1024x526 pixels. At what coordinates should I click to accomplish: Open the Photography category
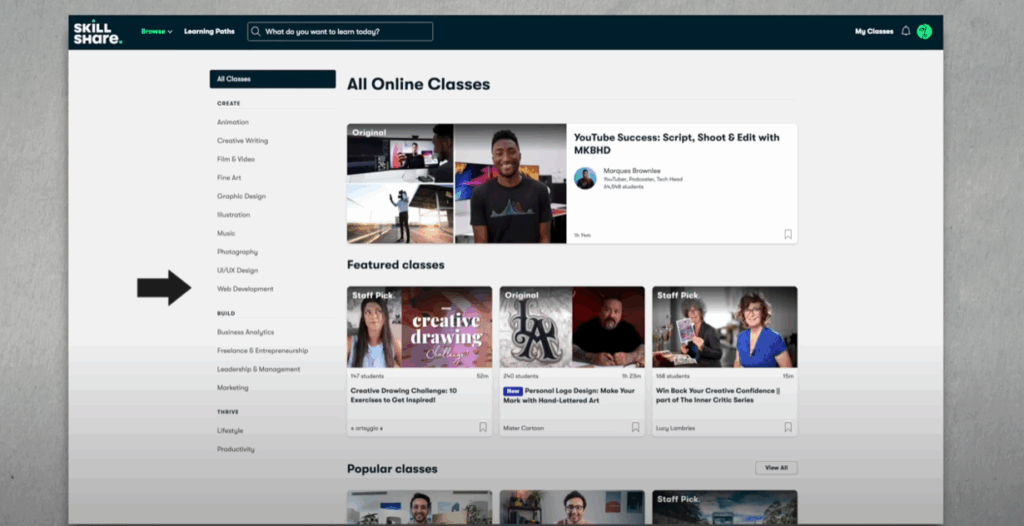click(237, 252)
